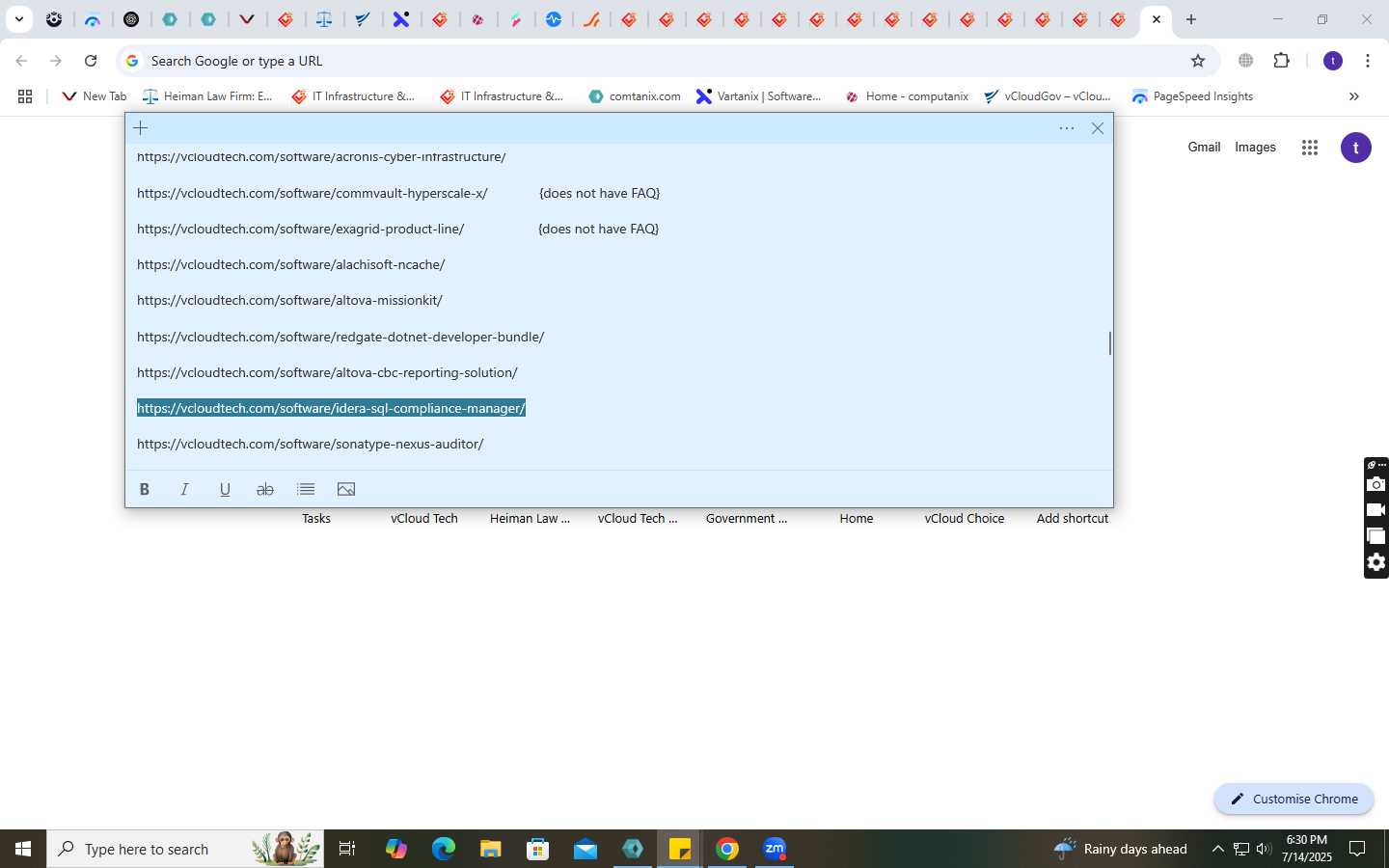Open Google apps grid
Viewport: 1389px width, 868px height.
1309,148
